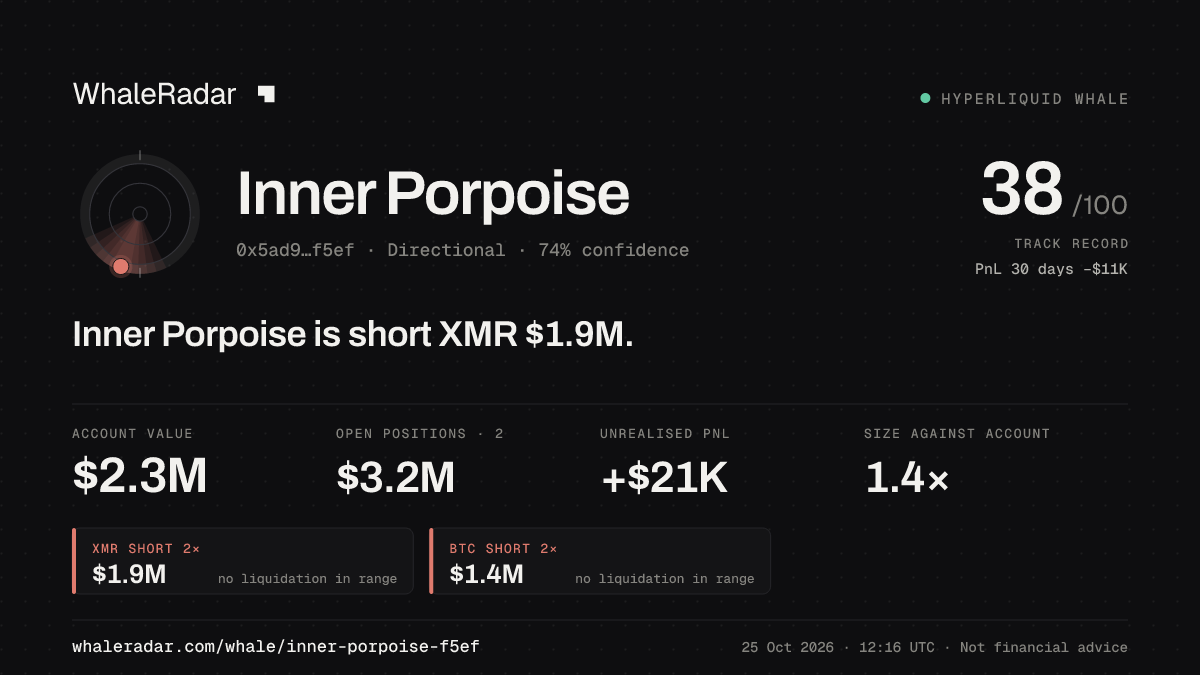Click the XMR SHORT 2× label

coord(146,549)
